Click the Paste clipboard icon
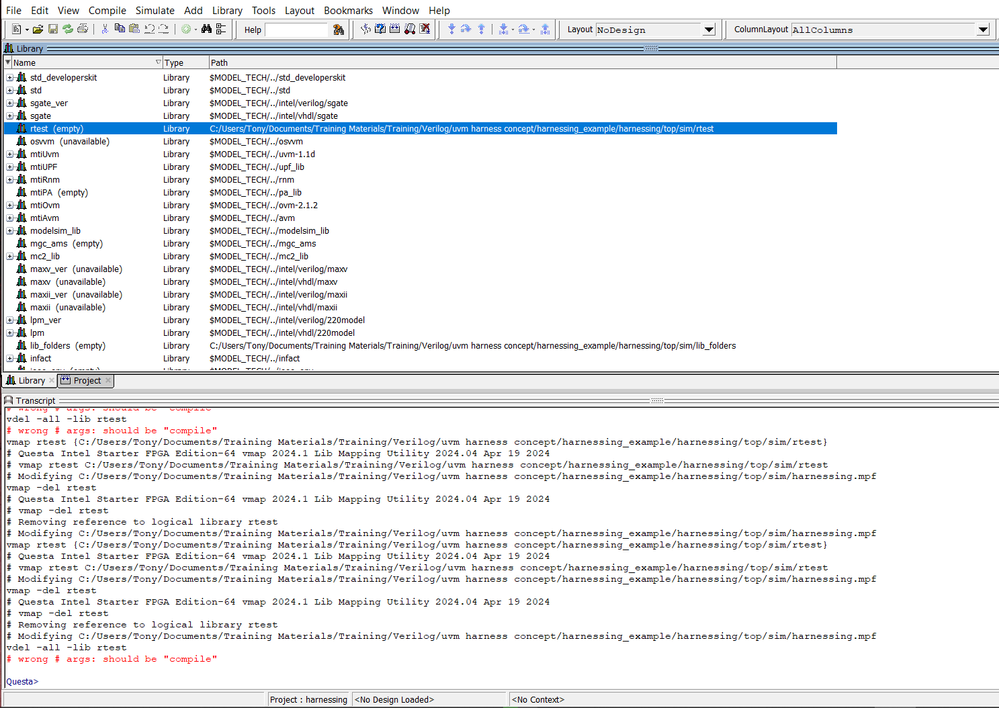Viewport: 999px width, 708px height. click(x=134, y=30)
